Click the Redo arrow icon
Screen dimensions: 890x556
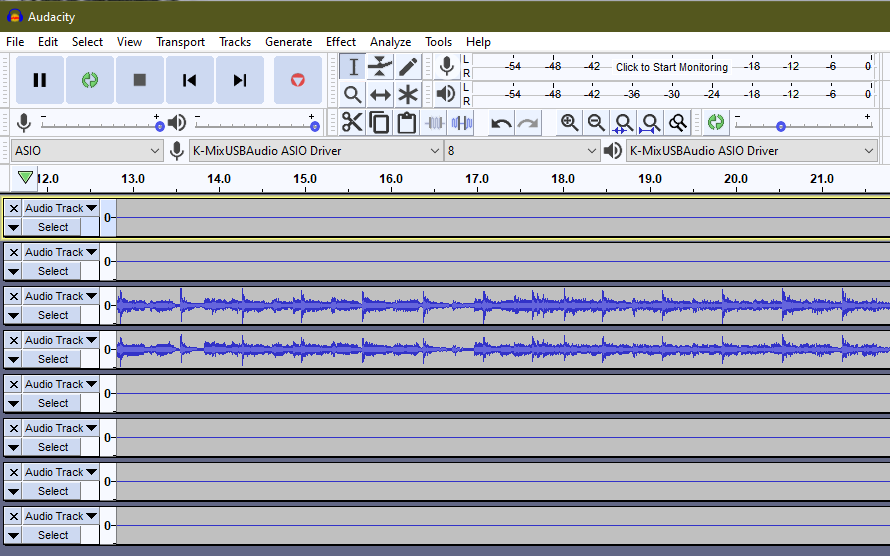click(x=528, y=123)
